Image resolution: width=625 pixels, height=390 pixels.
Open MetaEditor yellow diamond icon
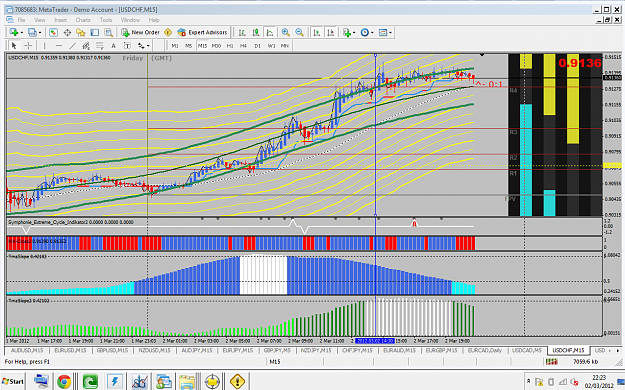pos(168,32)
